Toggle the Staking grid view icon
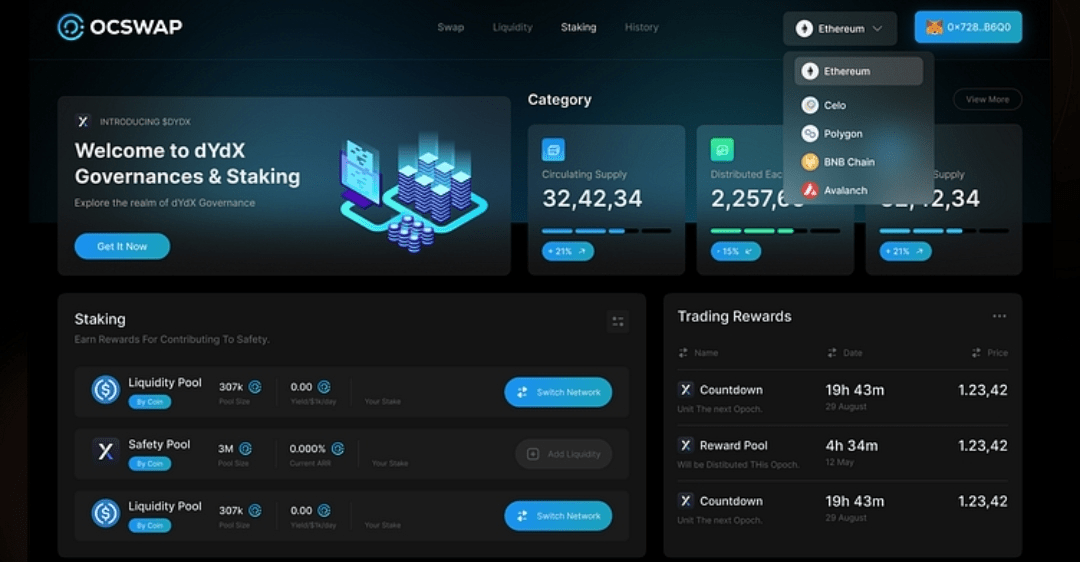The width and height of the screenshot is (1080, 562). point(618,322)
